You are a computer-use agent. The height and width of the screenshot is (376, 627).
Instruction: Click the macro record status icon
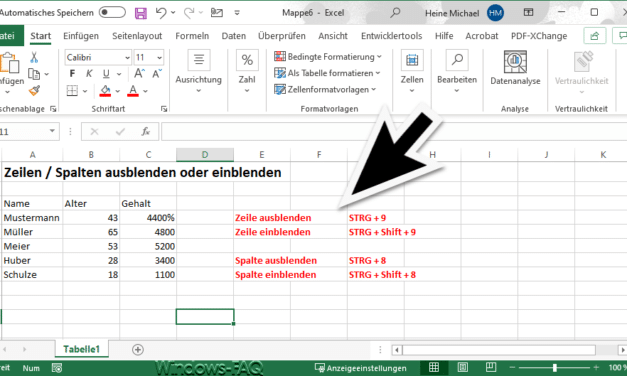(x=57, y=368)
